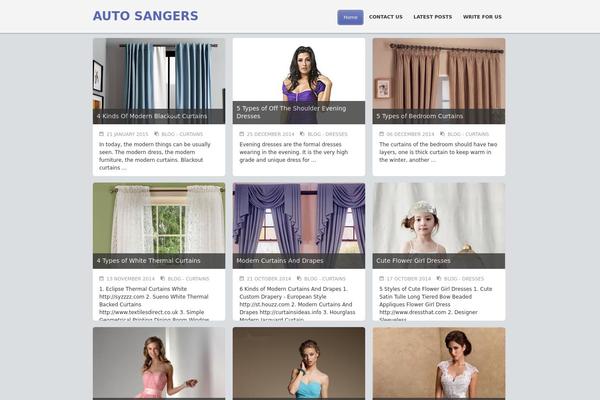Click 'Modern Curtains And Drapes' title
600x400 pixels.
tap(280, 261)
